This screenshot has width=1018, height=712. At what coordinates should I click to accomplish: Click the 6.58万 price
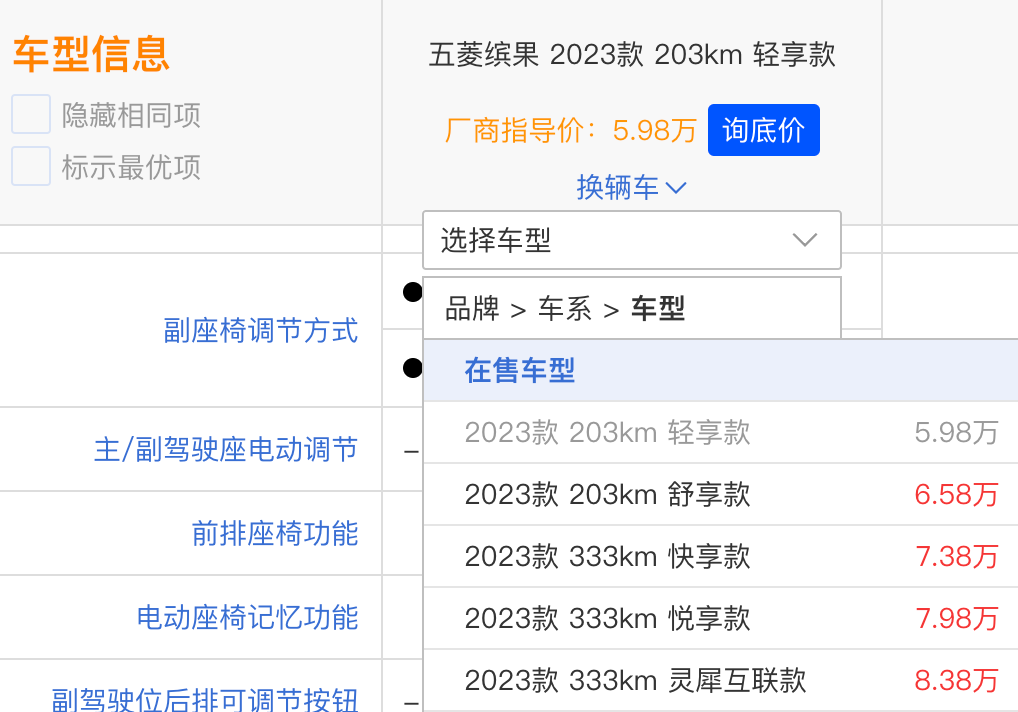coord(956,495)
